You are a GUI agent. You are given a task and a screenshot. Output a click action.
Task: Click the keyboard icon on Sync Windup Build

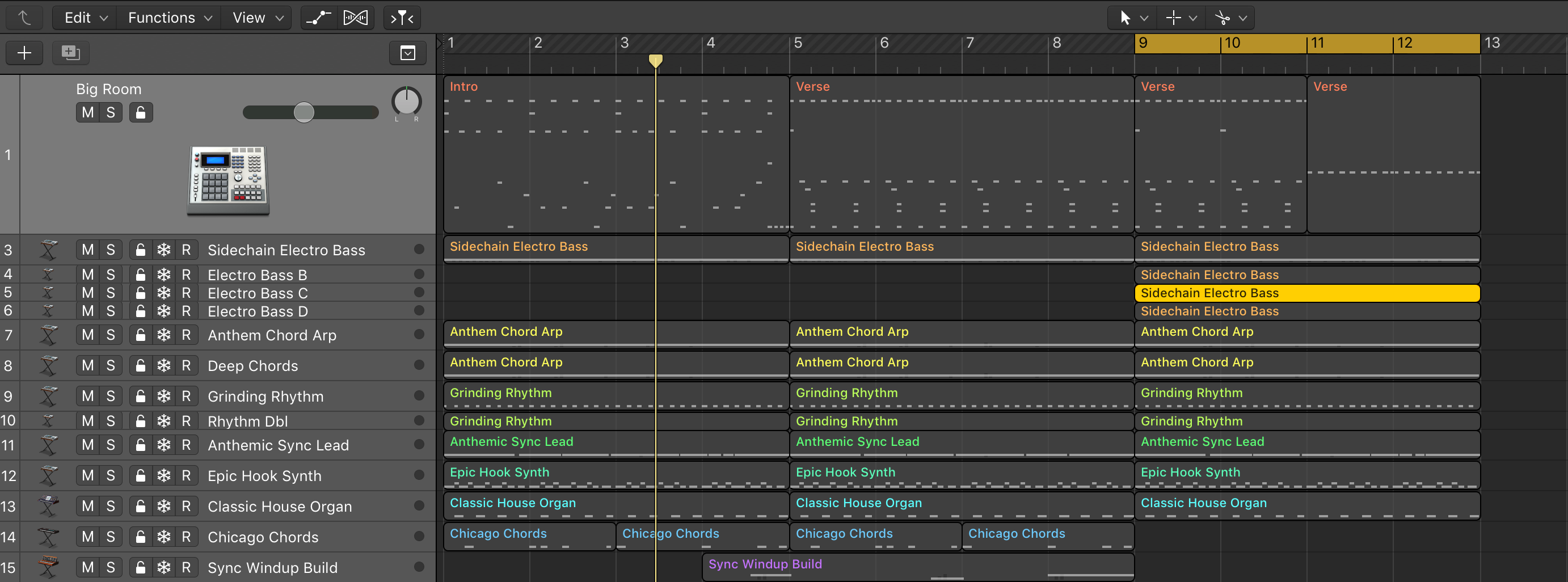[48, 567]
